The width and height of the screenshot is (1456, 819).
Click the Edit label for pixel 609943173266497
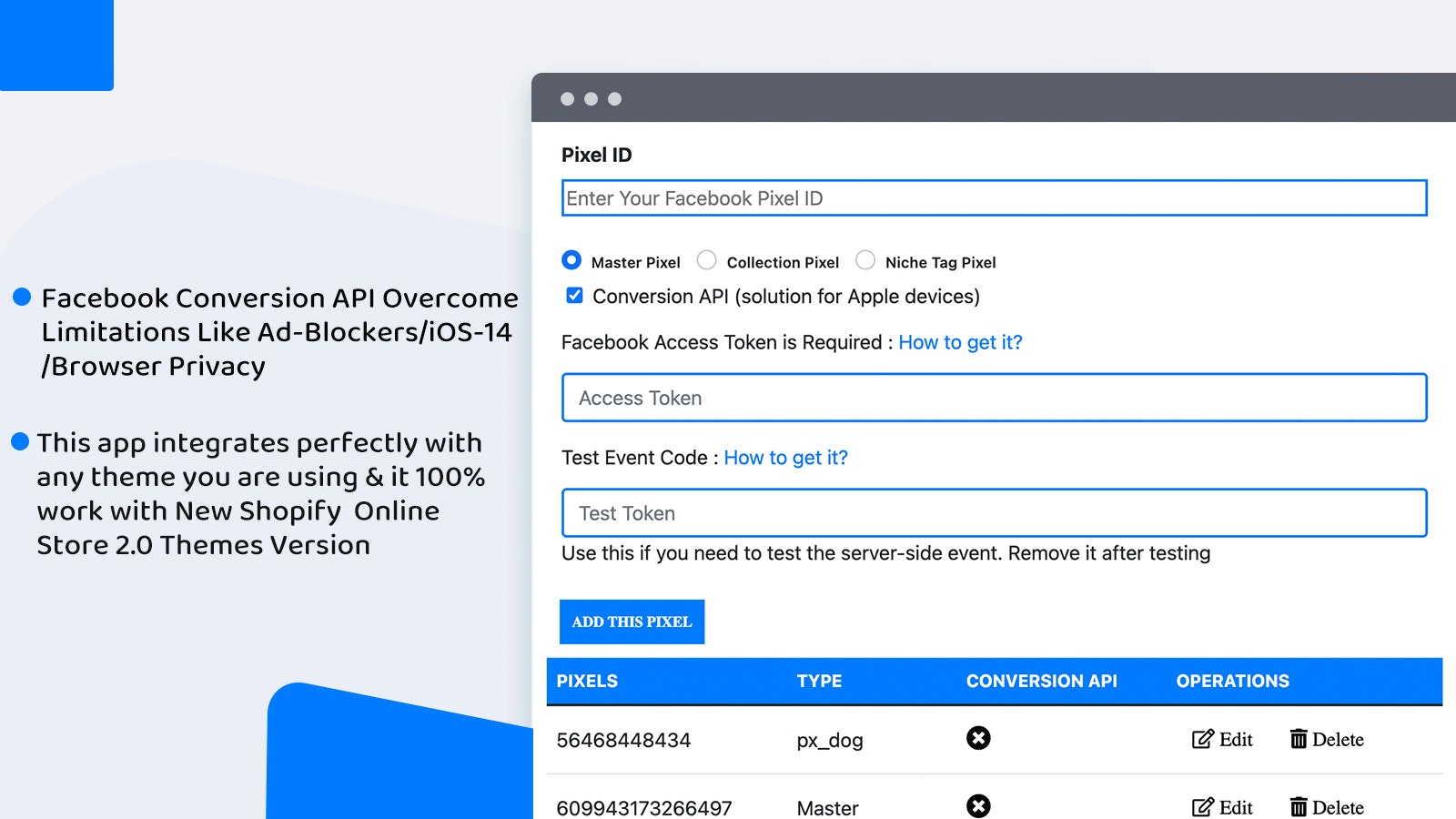pos(1236,808)
